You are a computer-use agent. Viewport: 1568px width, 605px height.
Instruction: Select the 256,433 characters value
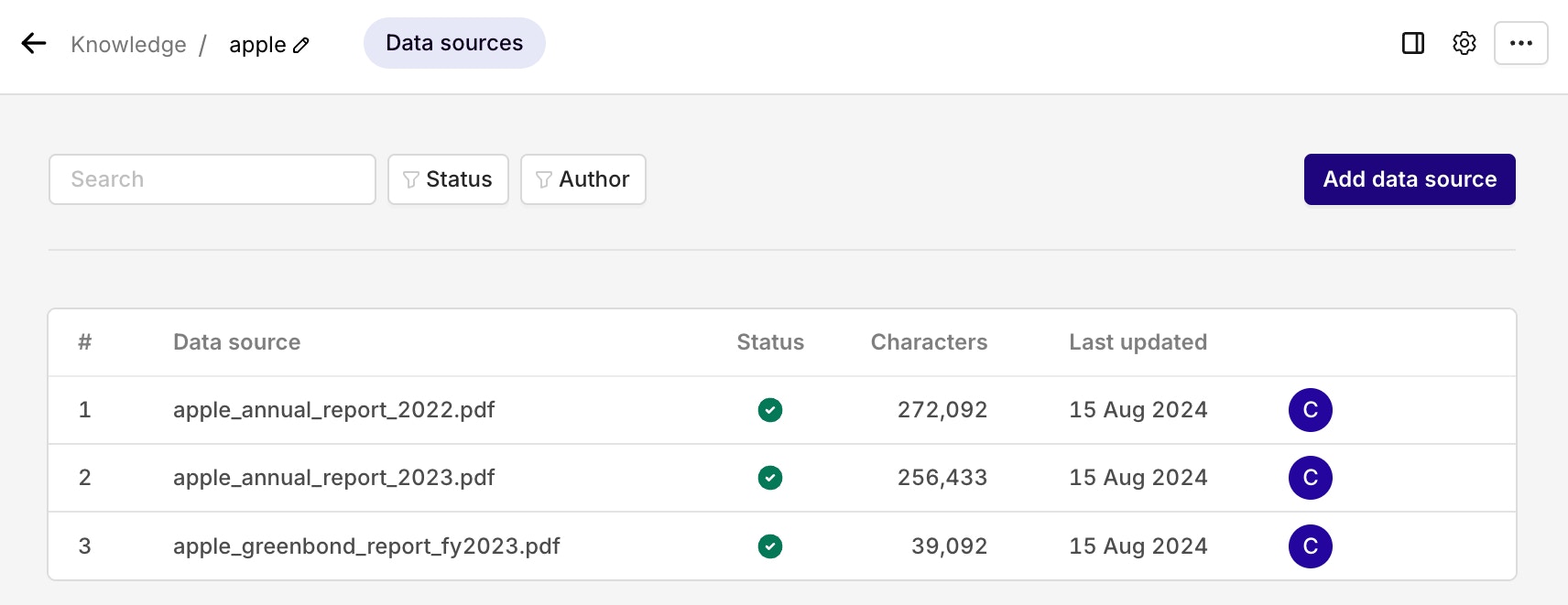[x=942, y=478]
